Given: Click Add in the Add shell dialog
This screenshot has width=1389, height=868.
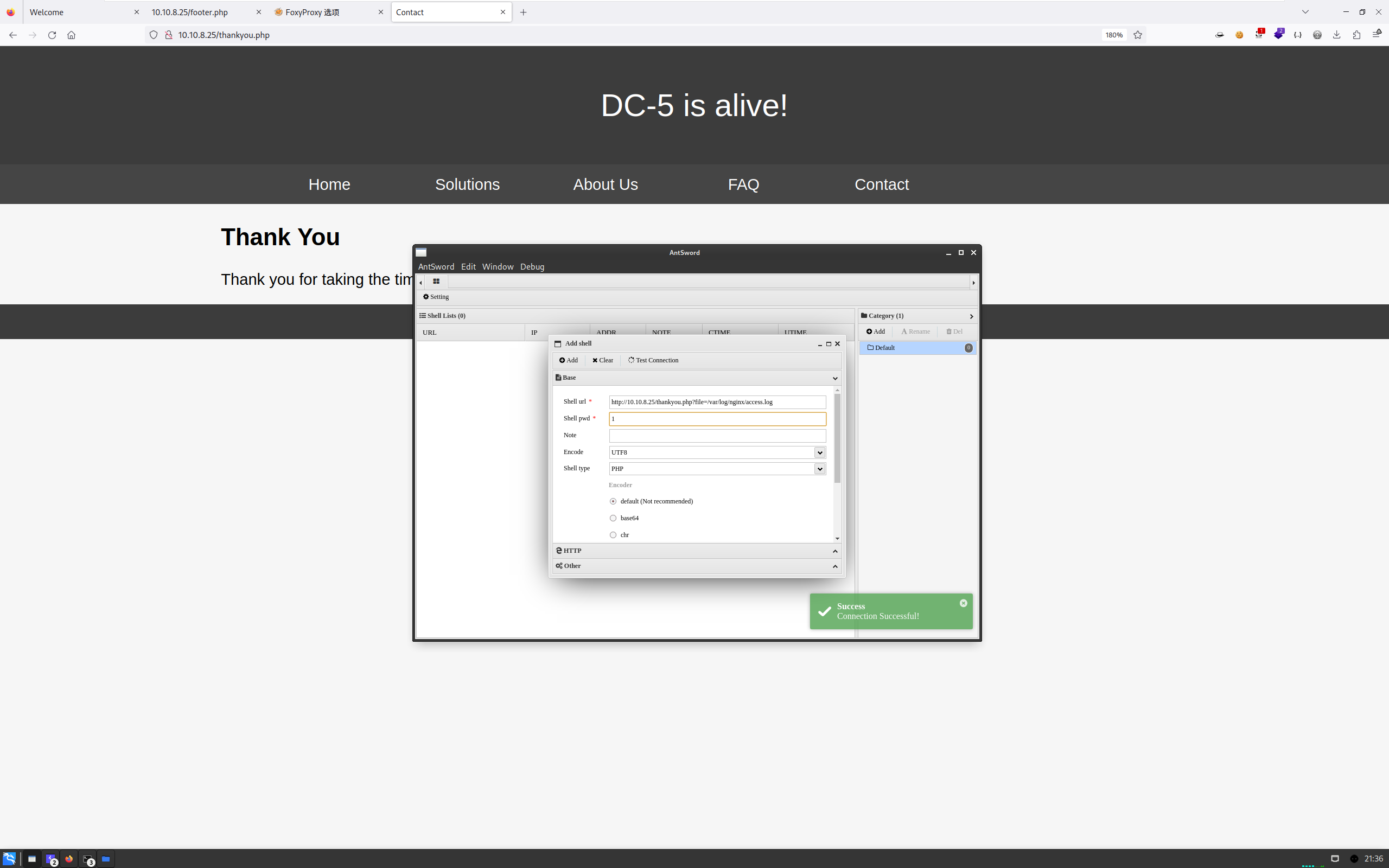Looking at the screenshot, I should click(569, 361).
